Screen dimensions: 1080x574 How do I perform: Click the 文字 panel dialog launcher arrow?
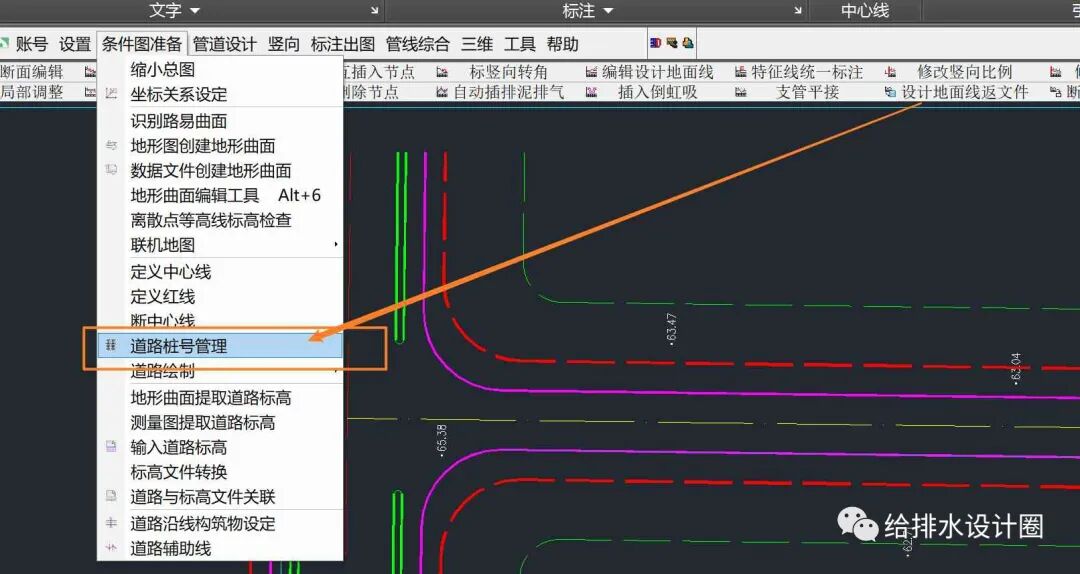(375, 10)
